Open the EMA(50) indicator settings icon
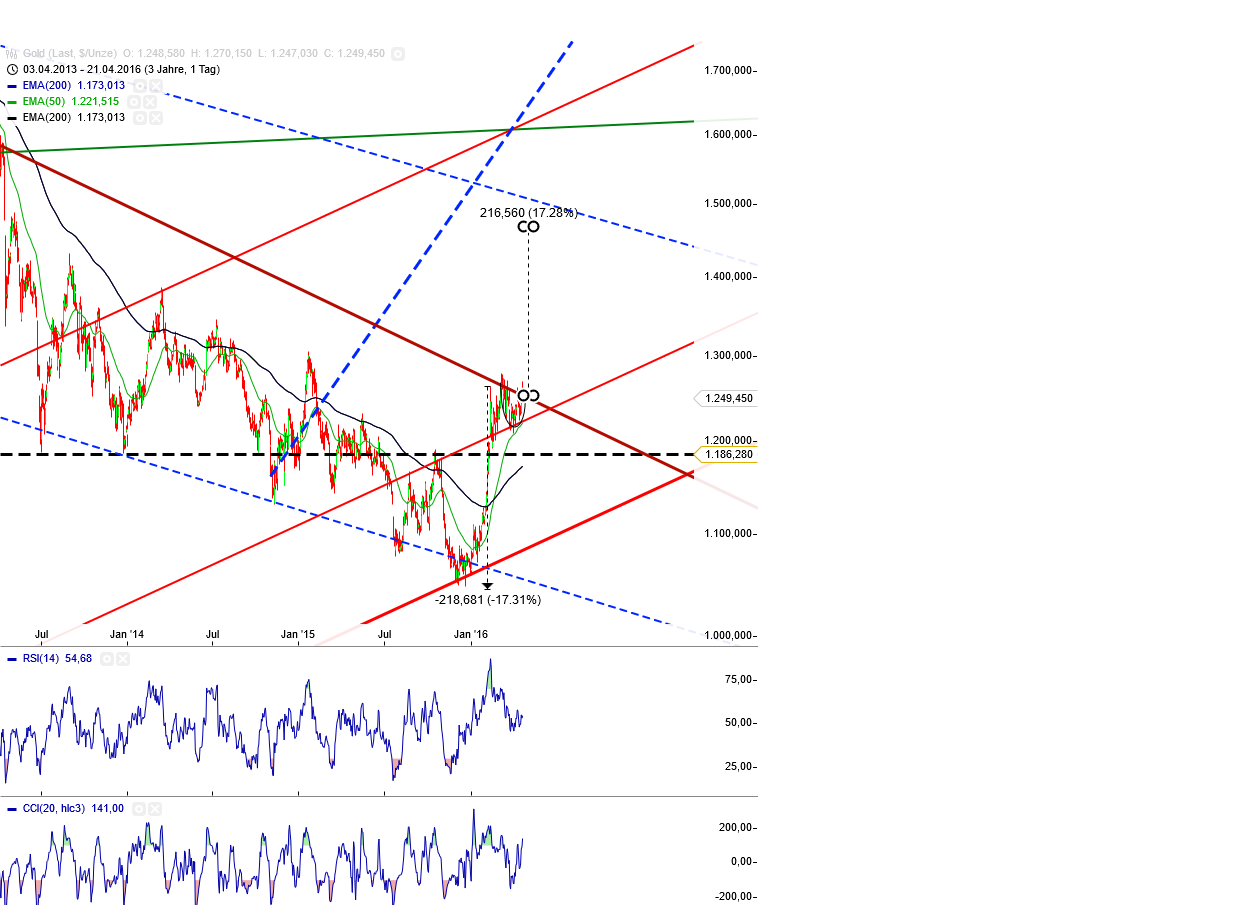 click(x=134, y=102)
